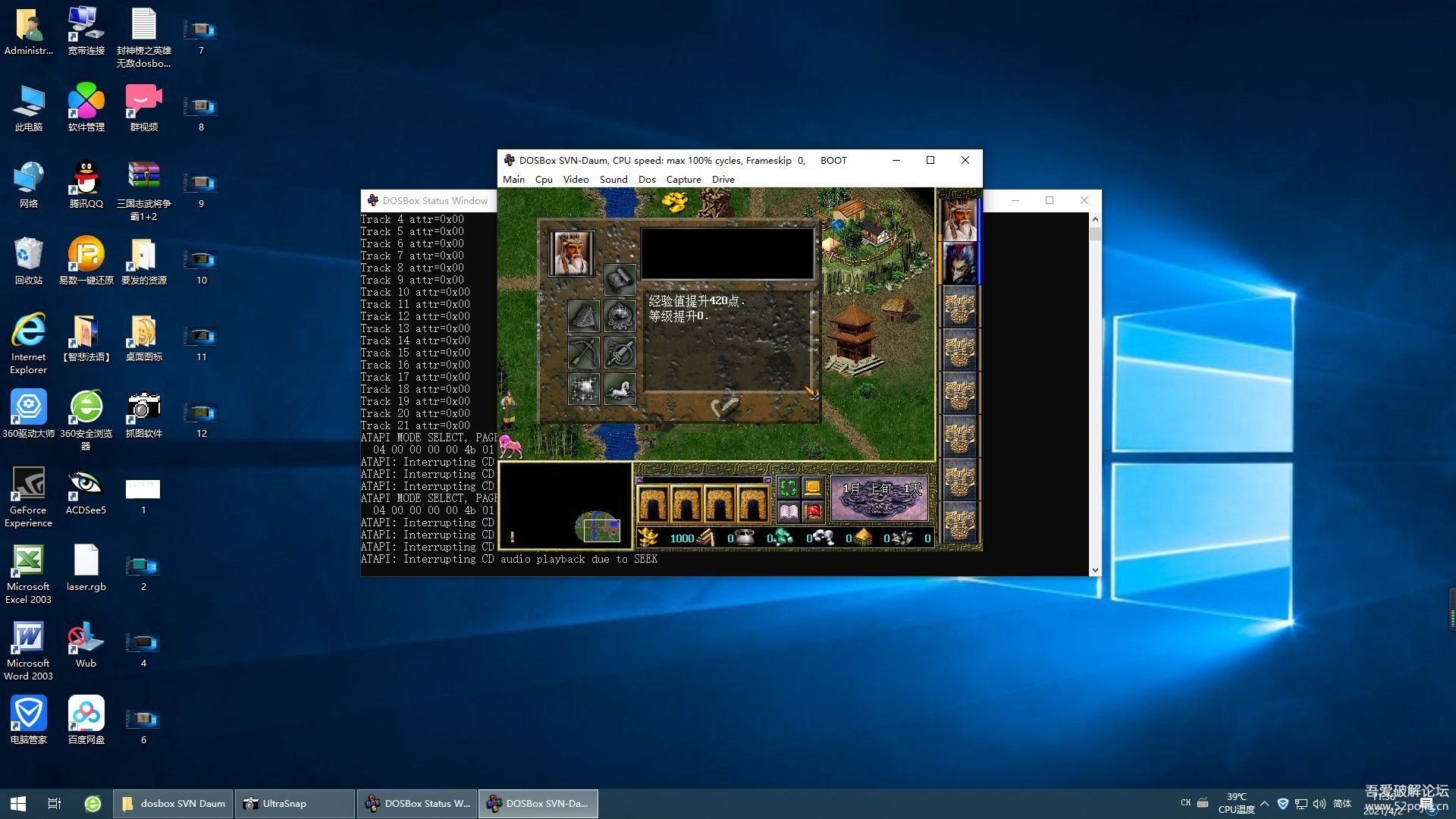Select the sword and ring skill icon
This screenshot has width=1456, height=819.
click(x=620, y=353)
